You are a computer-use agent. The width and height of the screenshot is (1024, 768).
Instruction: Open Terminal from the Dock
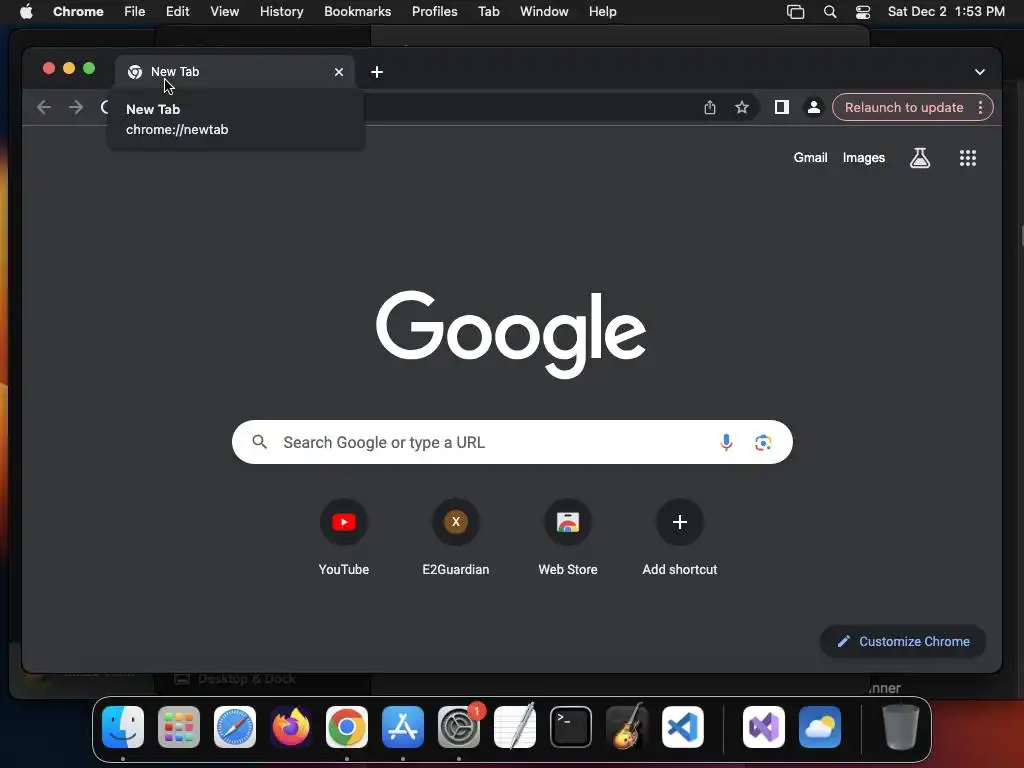pos(571,727)
